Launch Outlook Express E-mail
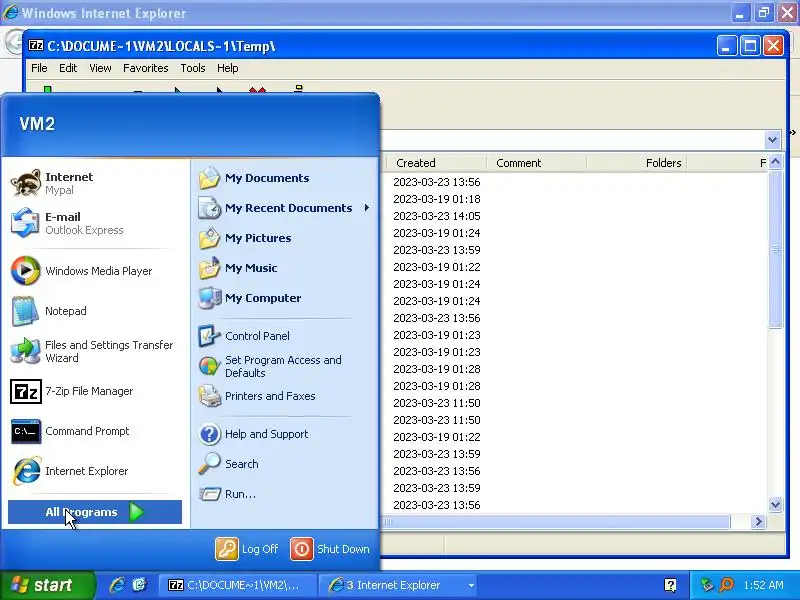 click(95, 223)
